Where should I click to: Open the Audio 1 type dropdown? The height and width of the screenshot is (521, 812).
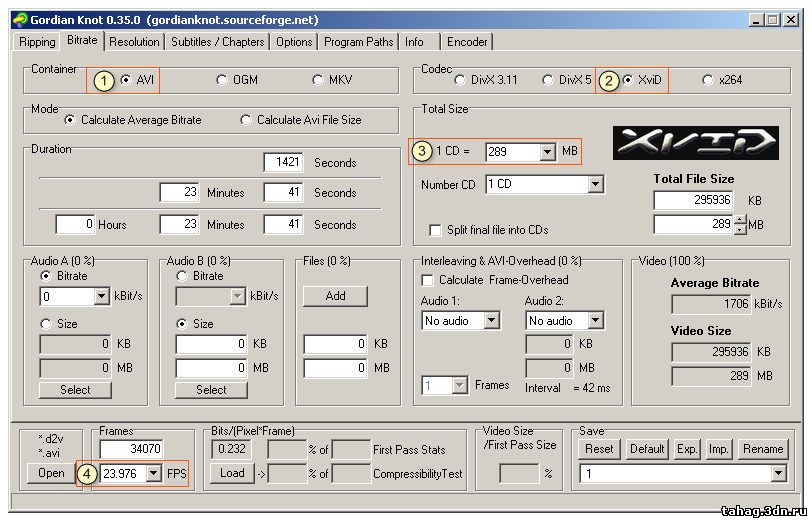tap(491, 321)
